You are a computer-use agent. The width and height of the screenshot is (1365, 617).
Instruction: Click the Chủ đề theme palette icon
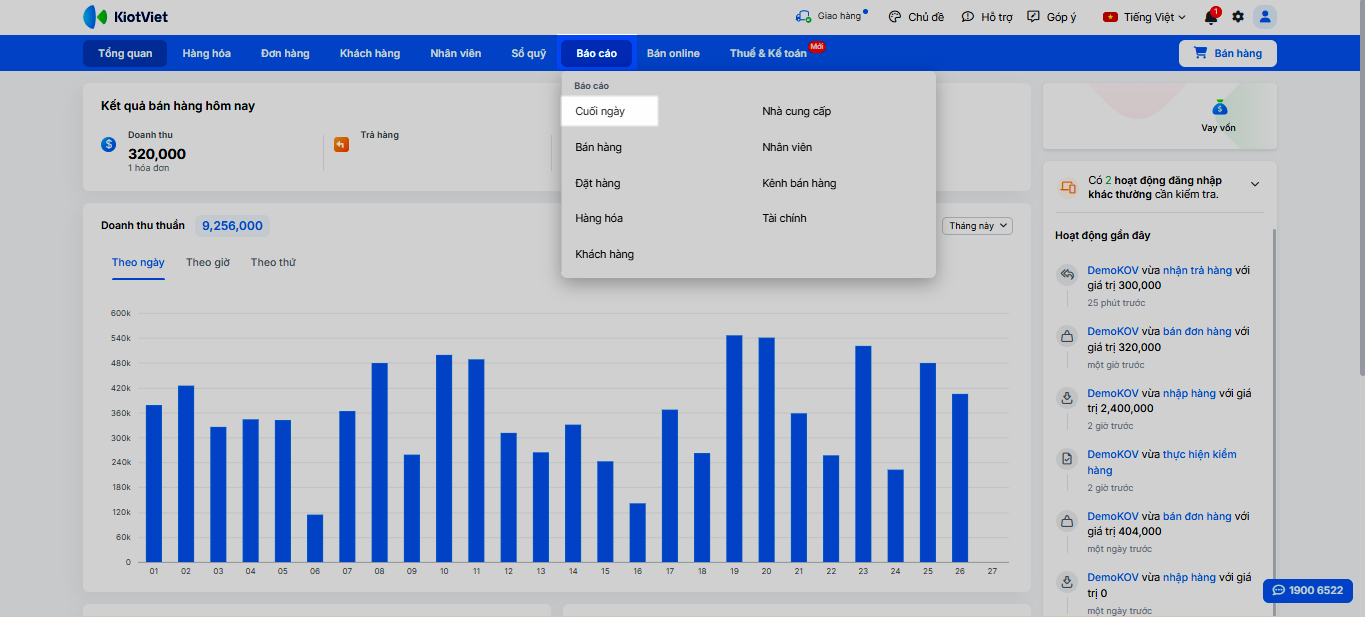tap(893, 17)
